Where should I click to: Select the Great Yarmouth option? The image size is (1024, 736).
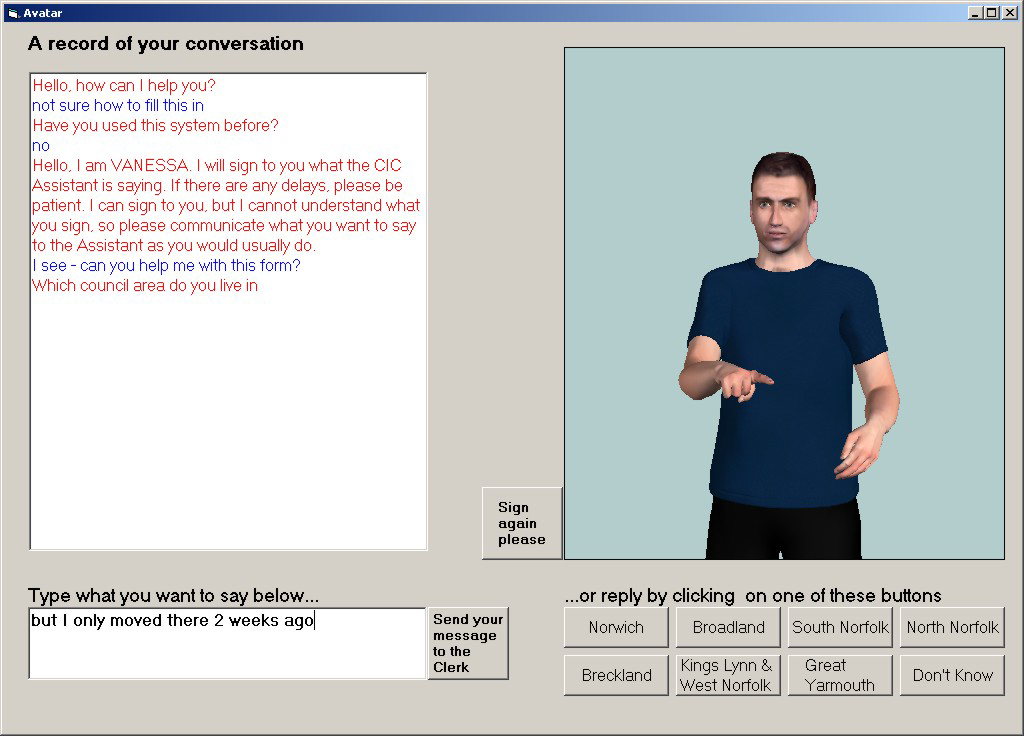coord(840,675)
